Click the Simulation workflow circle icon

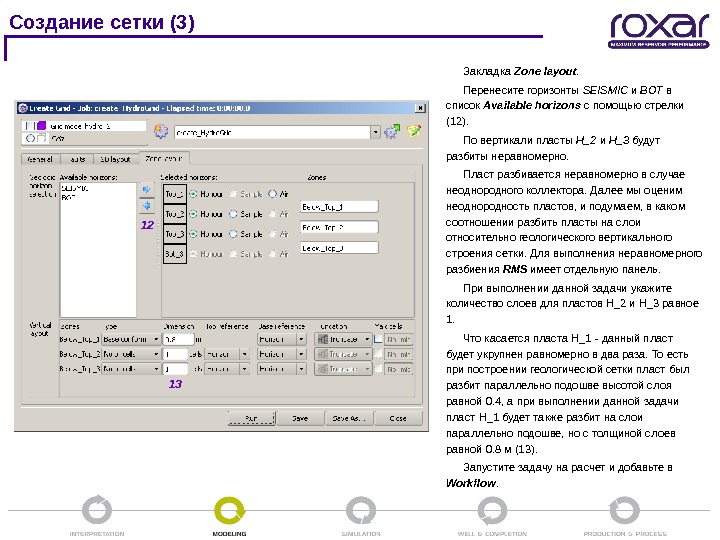361,510
